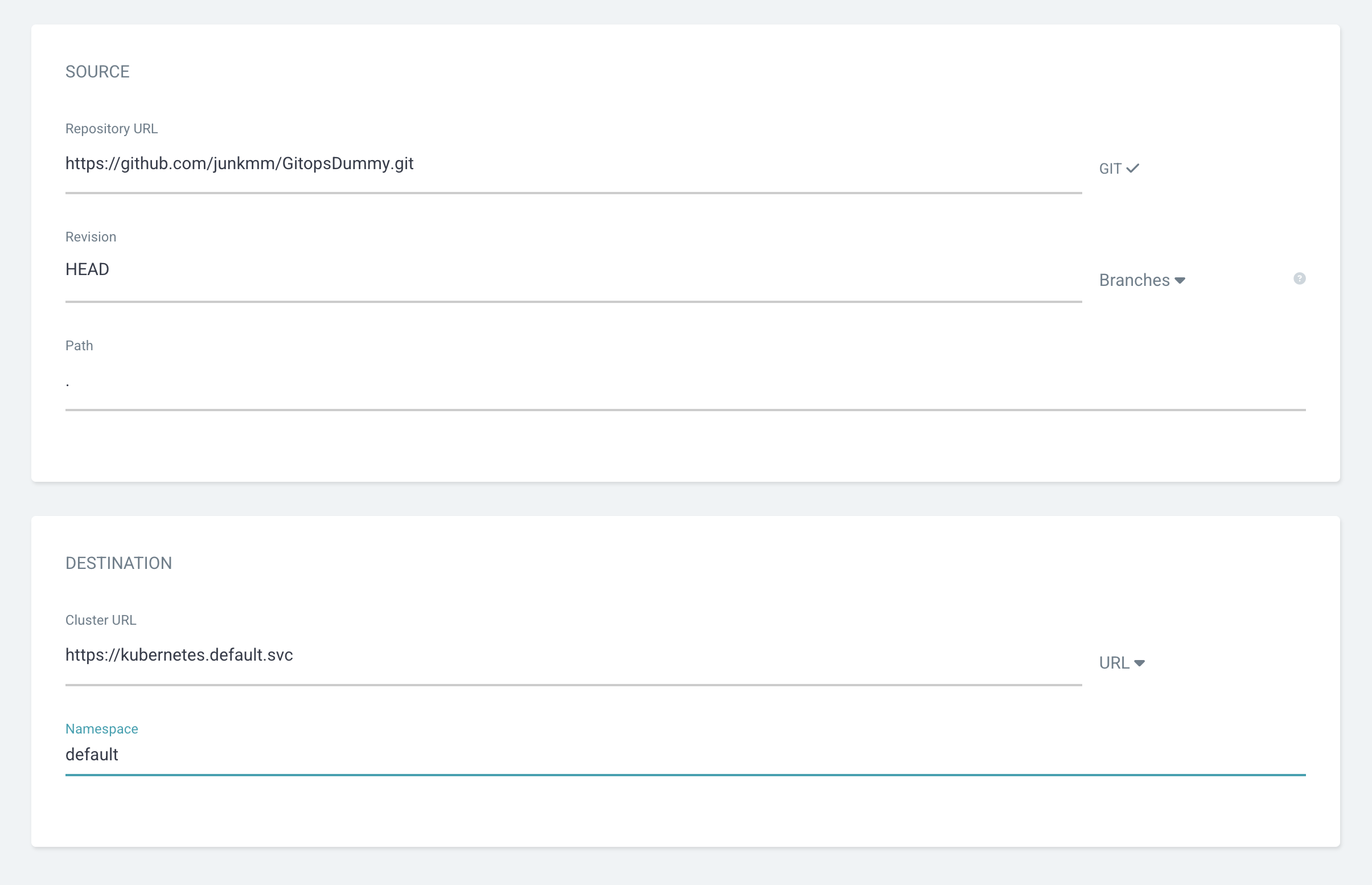Click the caret arrow next to Branches
The width and height of the screenshot is (1372, 885).
pyautogui.click(x=1180, y=280)
